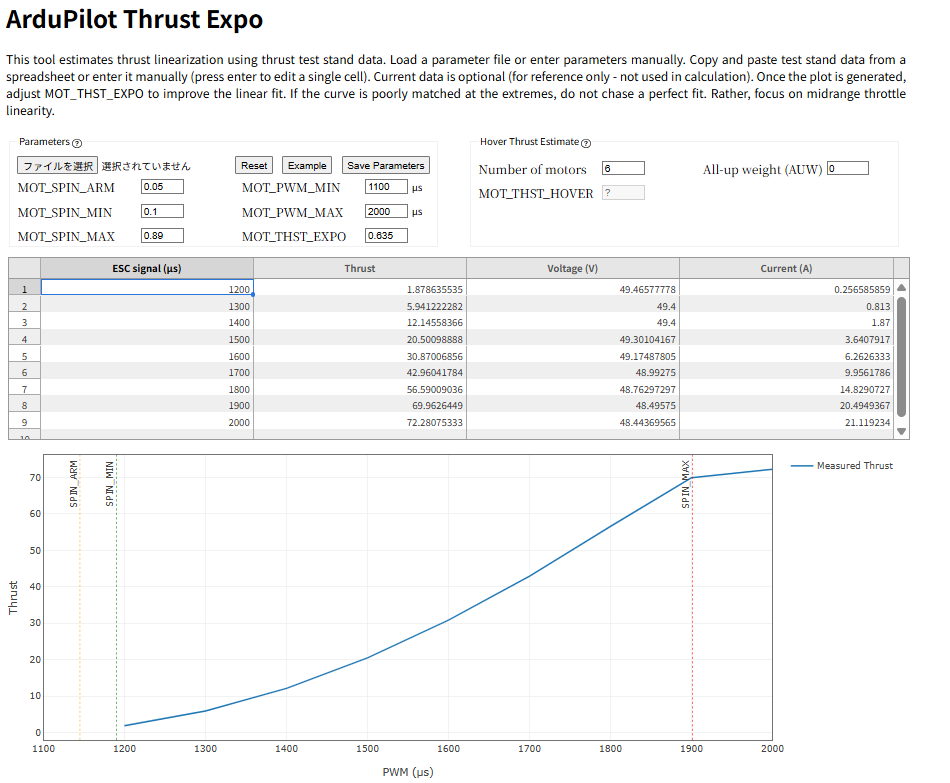The image size is (950, 783).
Task: Select ESC signal cell 1200
Action: pyautogui.click(x=147, y=288)
